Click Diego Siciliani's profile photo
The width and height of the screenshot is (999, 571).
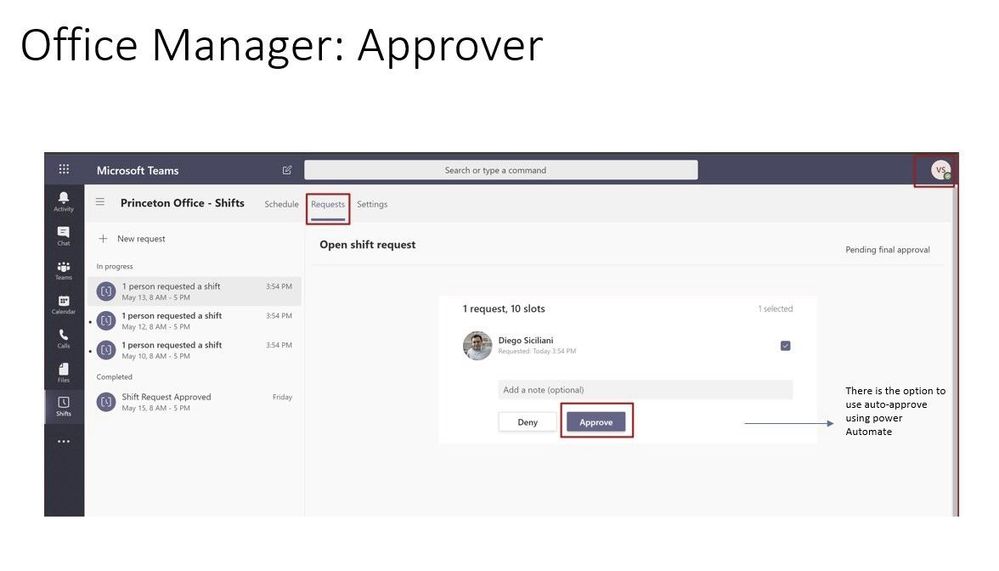[477, 345]
